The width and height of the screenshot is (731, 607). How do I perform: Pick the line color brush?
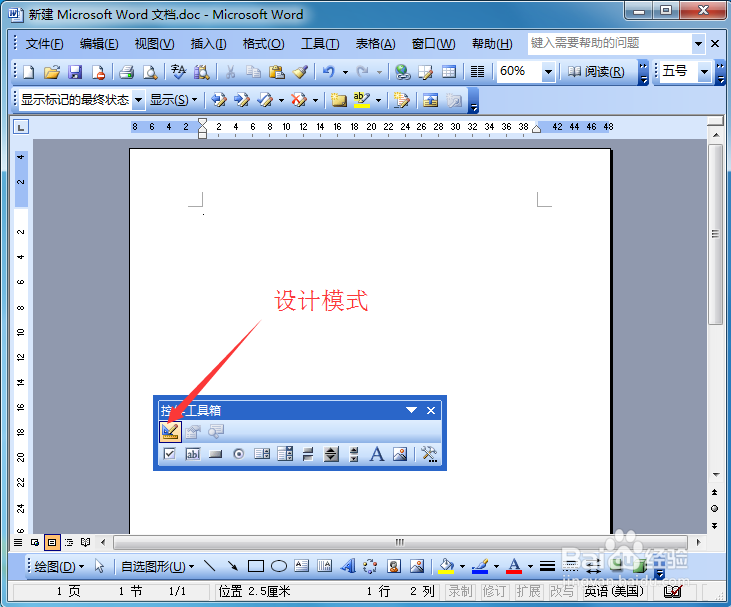(x=480, y=566)
